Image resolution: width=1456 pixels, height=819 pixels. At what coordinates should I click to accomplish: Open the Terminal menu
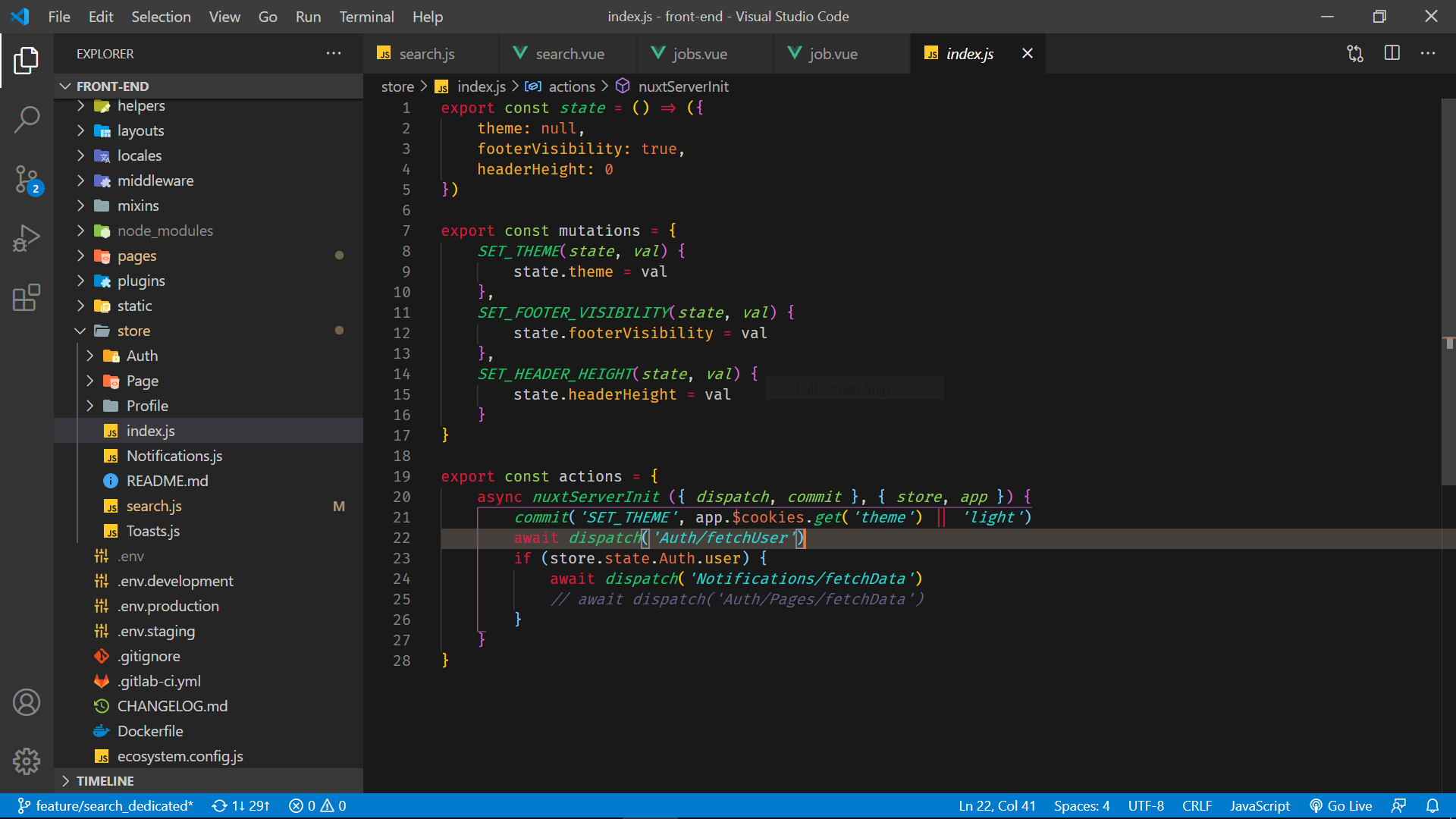tap(366, 16)
